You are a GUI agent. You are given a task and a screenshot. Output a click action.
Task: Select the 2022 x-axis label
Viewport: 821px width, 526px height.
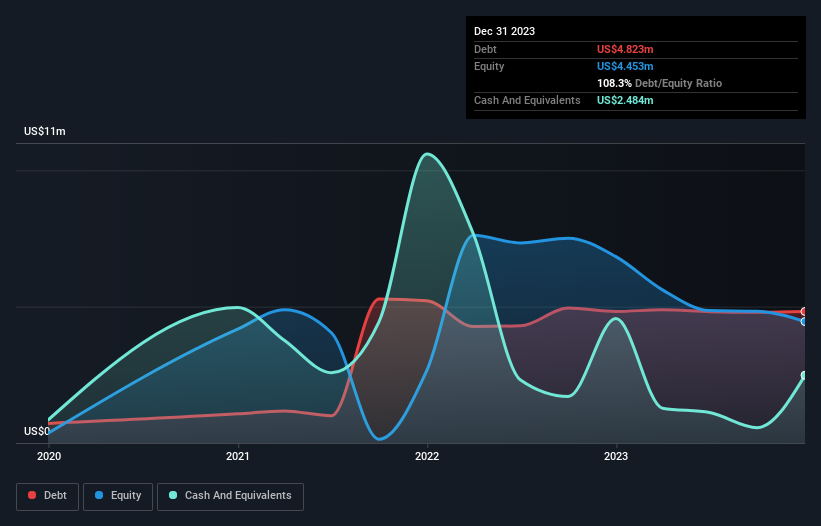pyautogui.click(x=427, y=456)
